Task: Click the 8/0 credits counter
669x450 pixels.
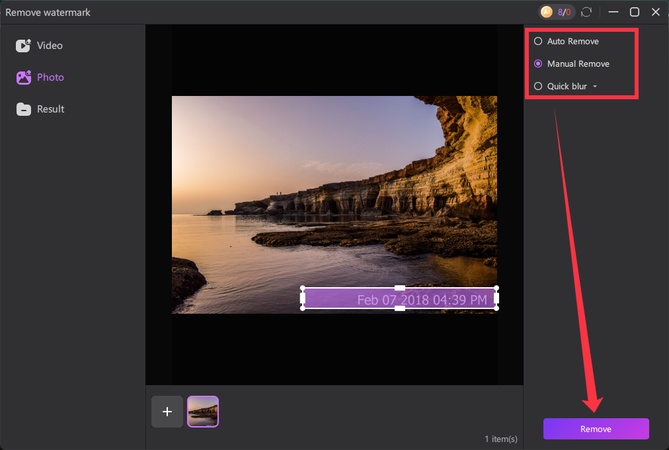Action: tap(564, 12)
